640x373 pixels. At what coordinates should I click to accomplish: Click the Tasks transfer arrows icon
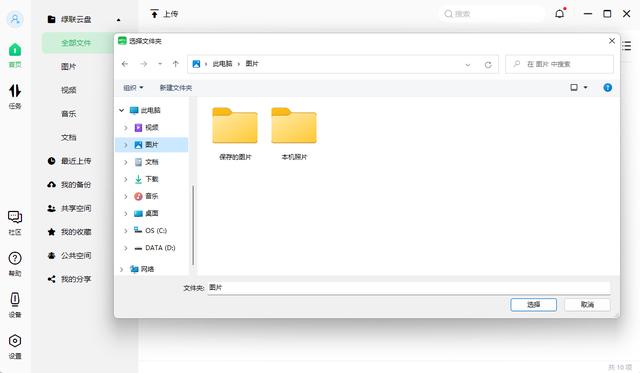(15, 91)
